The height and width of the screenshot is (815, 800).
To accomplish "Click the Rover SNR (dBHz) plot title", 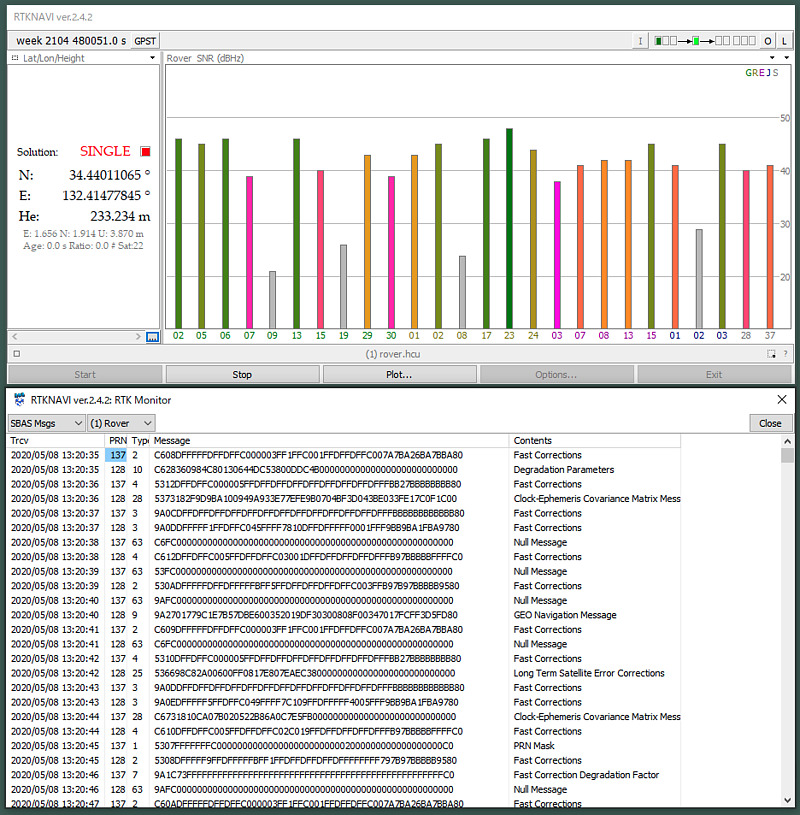I will click(205, 58).
